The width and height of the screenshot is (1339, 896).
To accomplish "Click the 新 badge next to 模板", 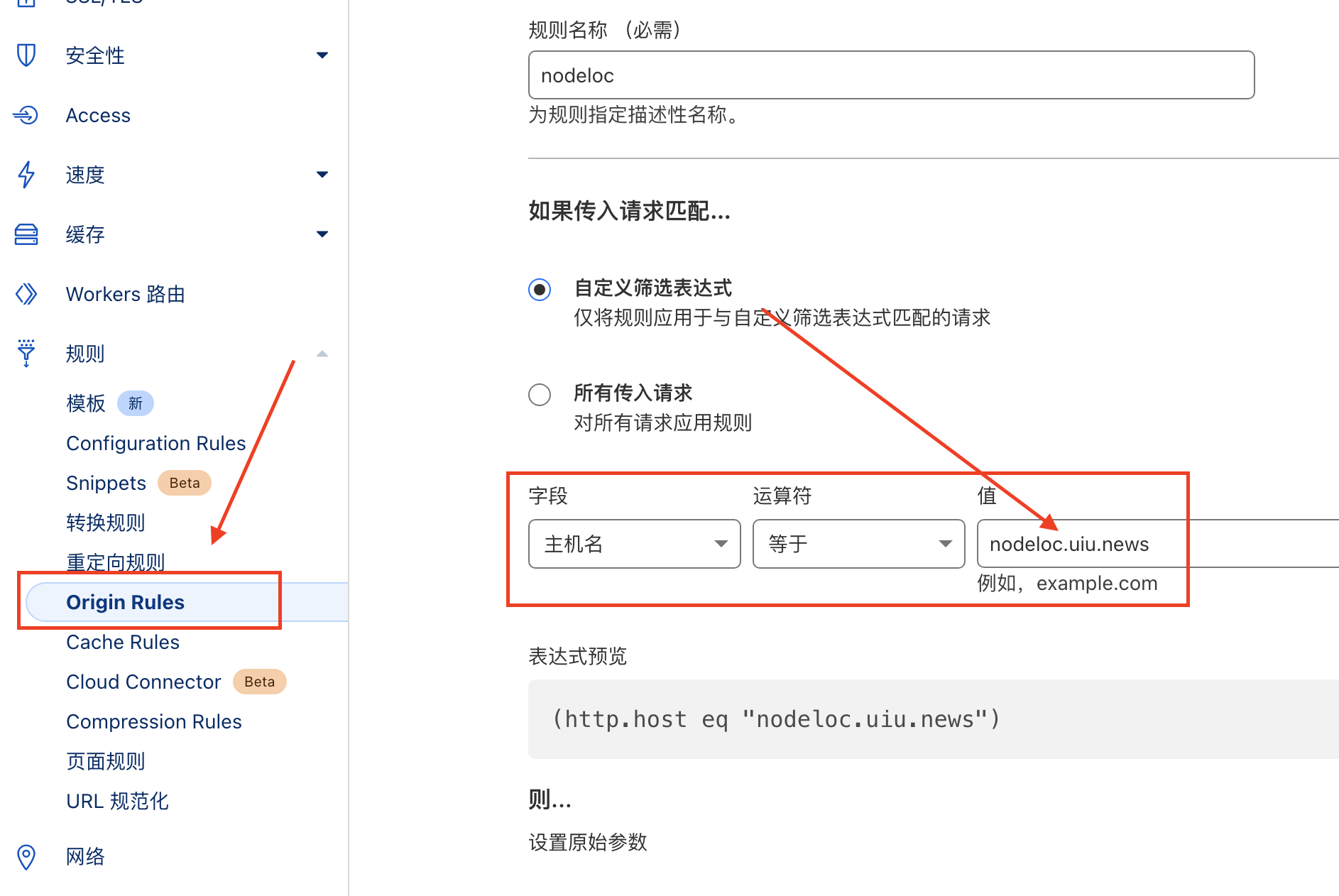I will pyautogui.click(x=136, y=403).
